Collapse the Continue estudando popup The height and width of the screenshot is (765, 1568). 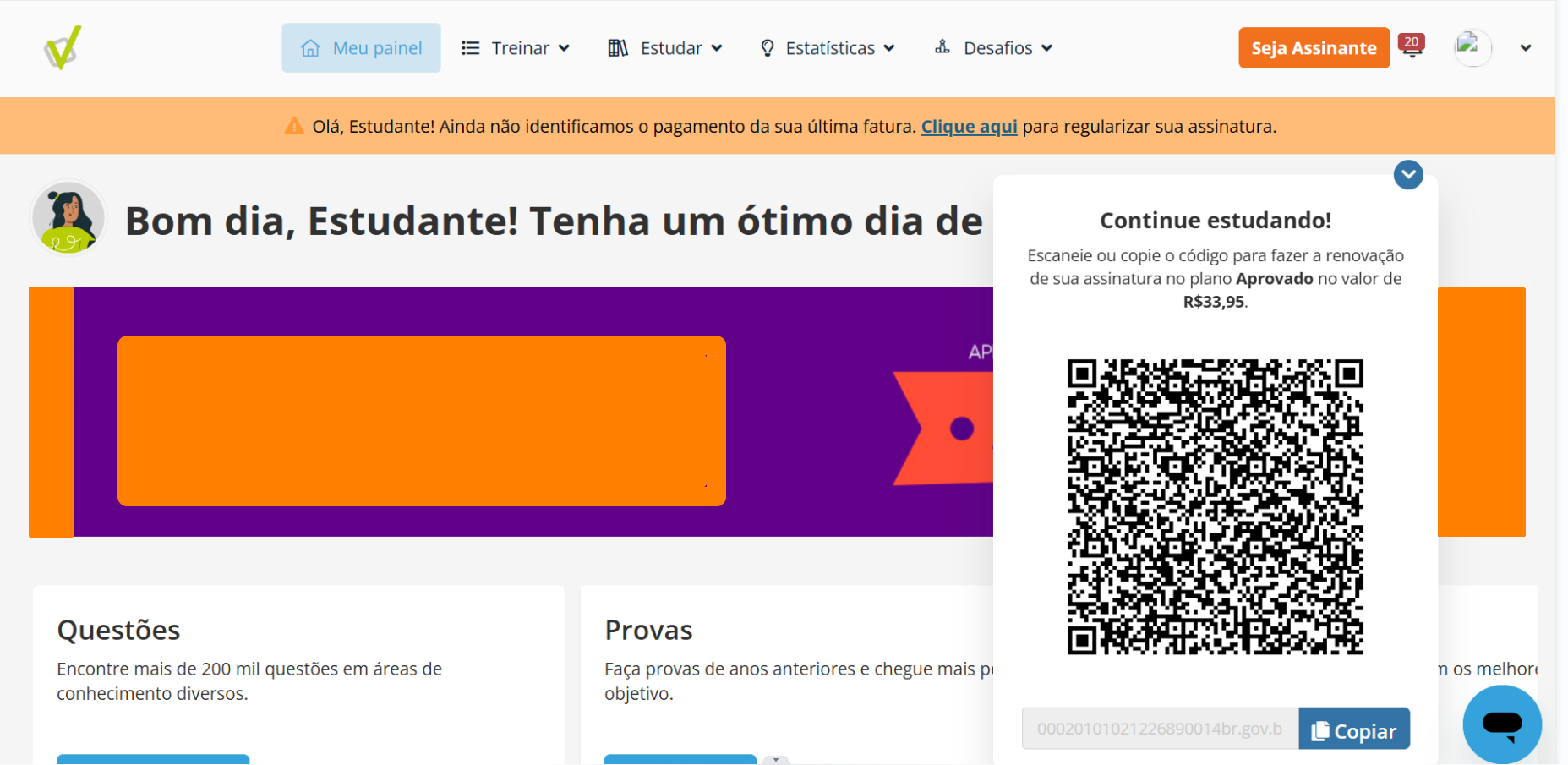coord(1408,175)
